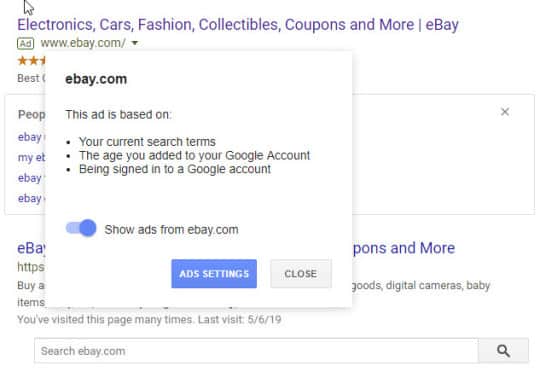Click the Ad badge label
The height and width of the screenshot is (377, 540).
[x=25, y=43]
